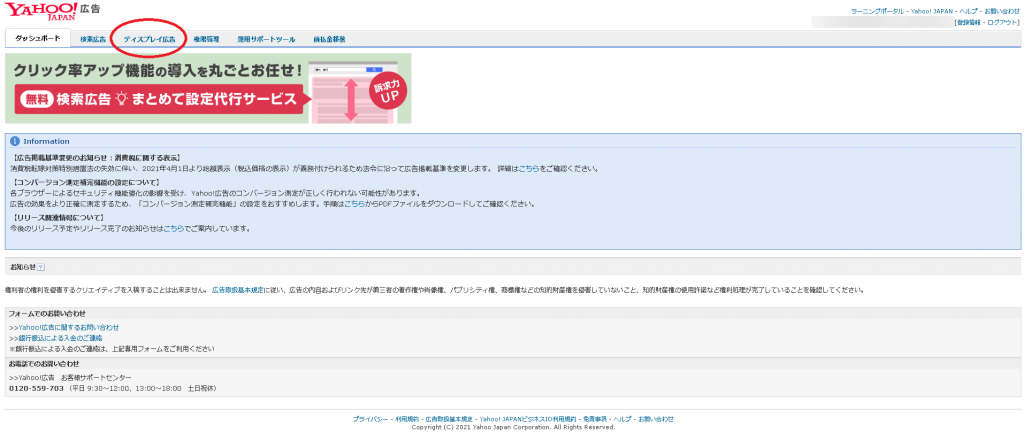Image resolution: width=1024 pixels, height=441 pixels.
Task: Open the ラーニングポータル link in header
Action: (877, 12)
